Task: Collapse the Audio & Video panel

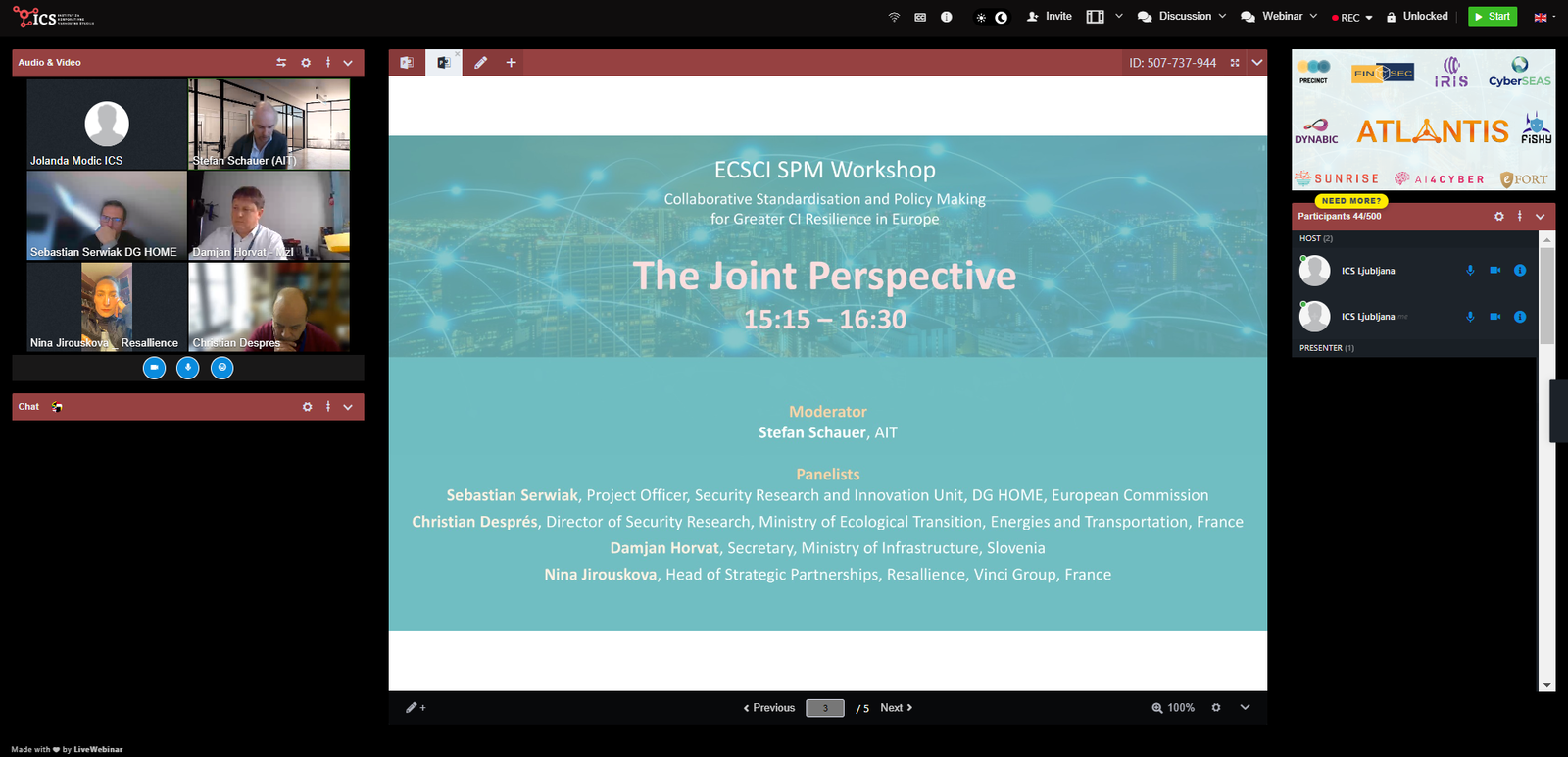Action: tap(348, 63)
